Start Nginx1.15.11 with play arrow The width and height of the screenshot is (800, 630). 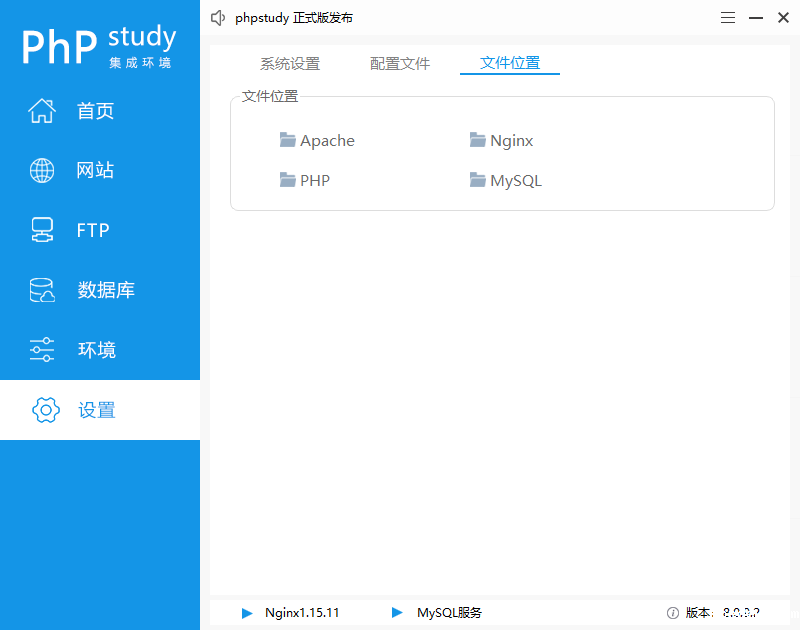[247, 613]
